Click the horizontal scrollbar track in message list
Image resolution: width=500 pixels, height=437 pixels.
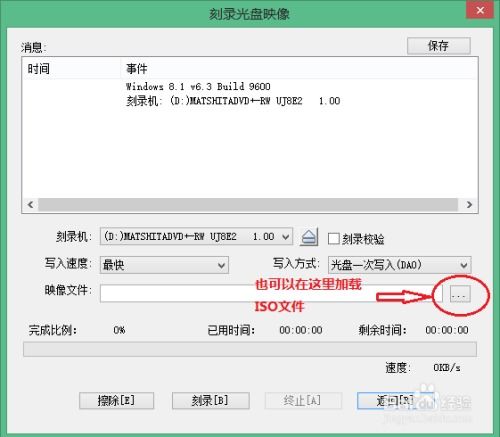click(248, 204)
